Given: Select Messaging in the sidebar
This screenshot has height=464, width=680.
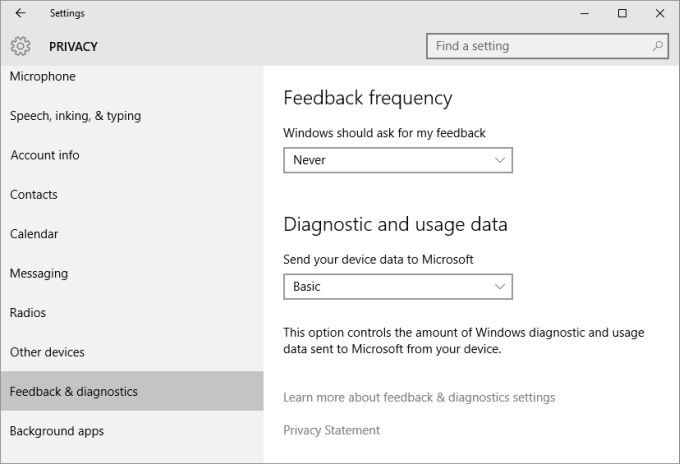Looking at the screenshot, I should click(x=132, y=274).
